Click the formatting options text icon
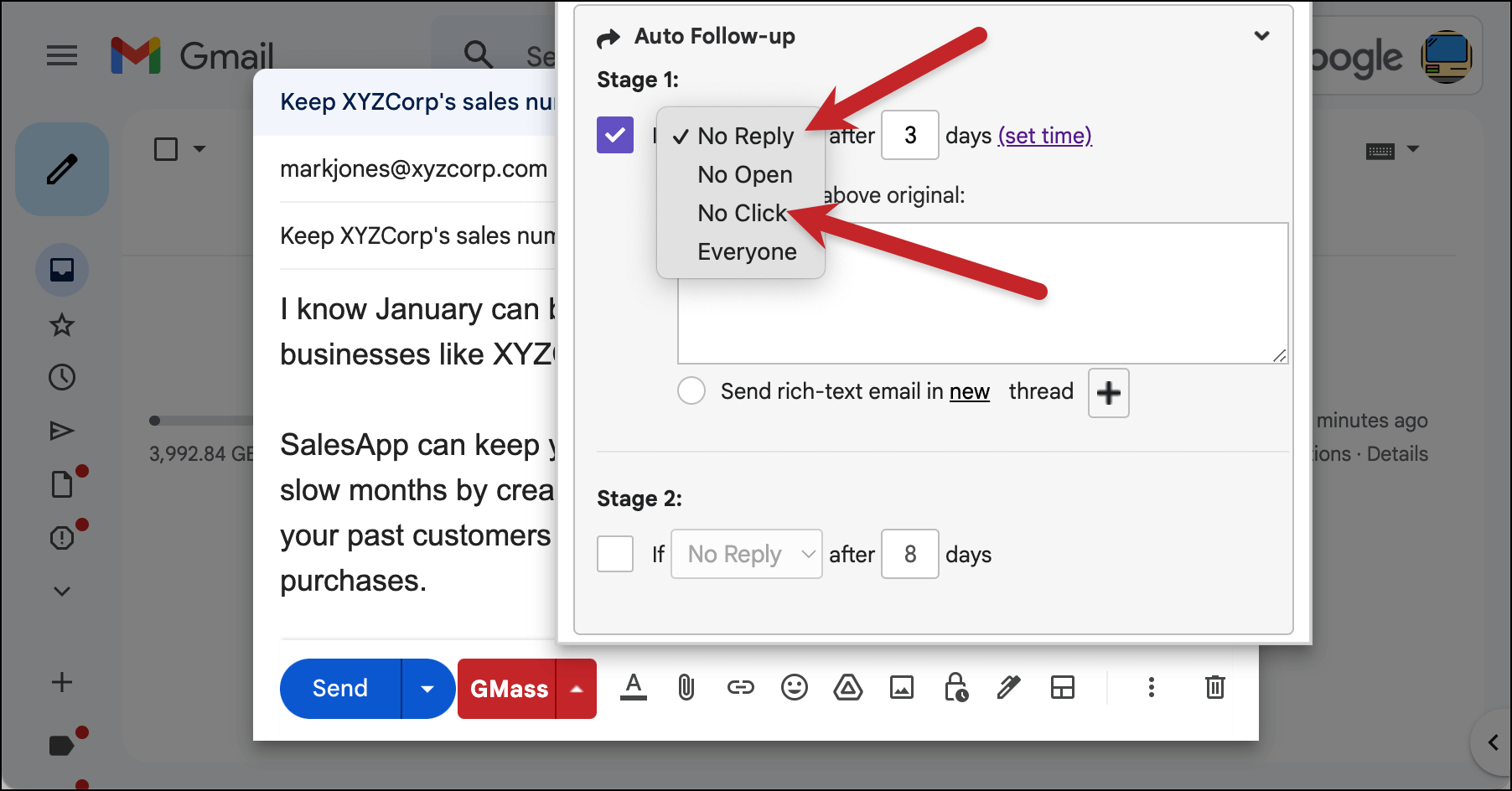 click(634, 688)
